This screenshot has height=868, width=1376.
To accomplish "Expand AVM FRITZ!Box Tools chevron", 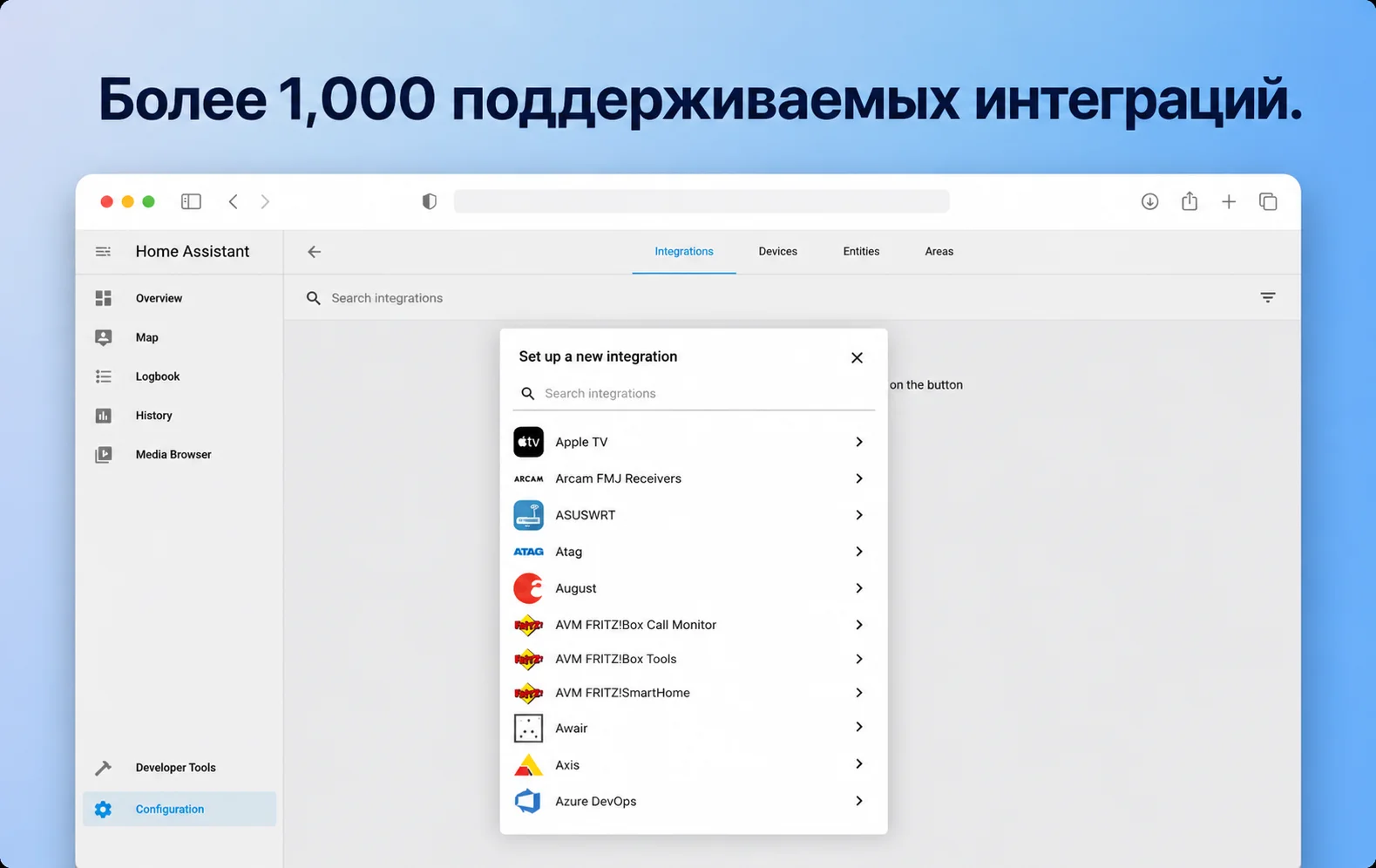I will tap(859, 659).
